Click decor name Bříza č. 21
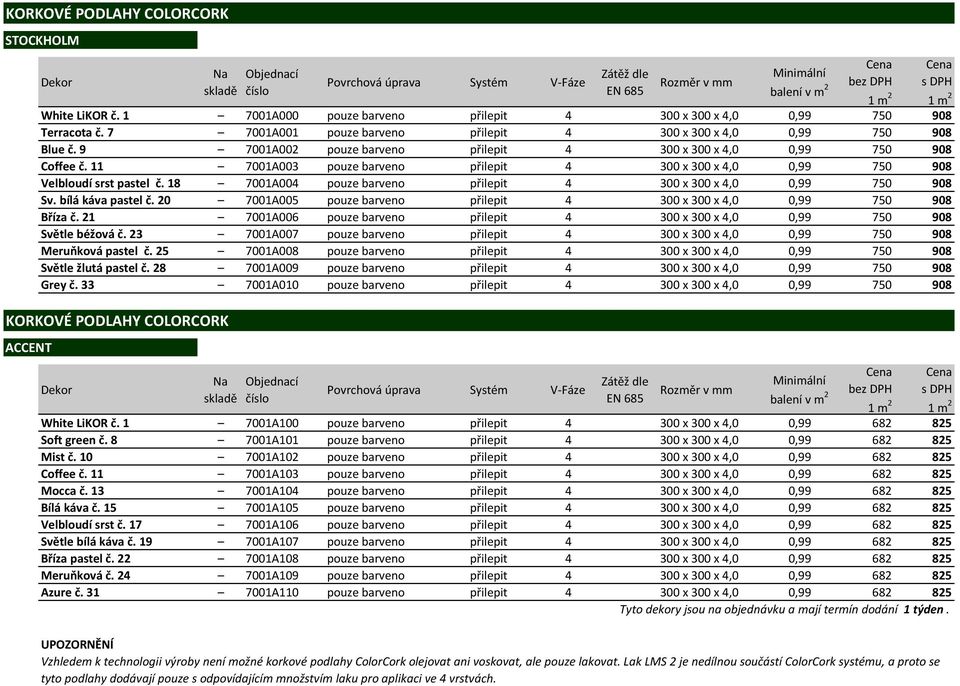Image resolution: width=960 pixels, height=686 pixels. pyautogui.click(x=68, y=217)
